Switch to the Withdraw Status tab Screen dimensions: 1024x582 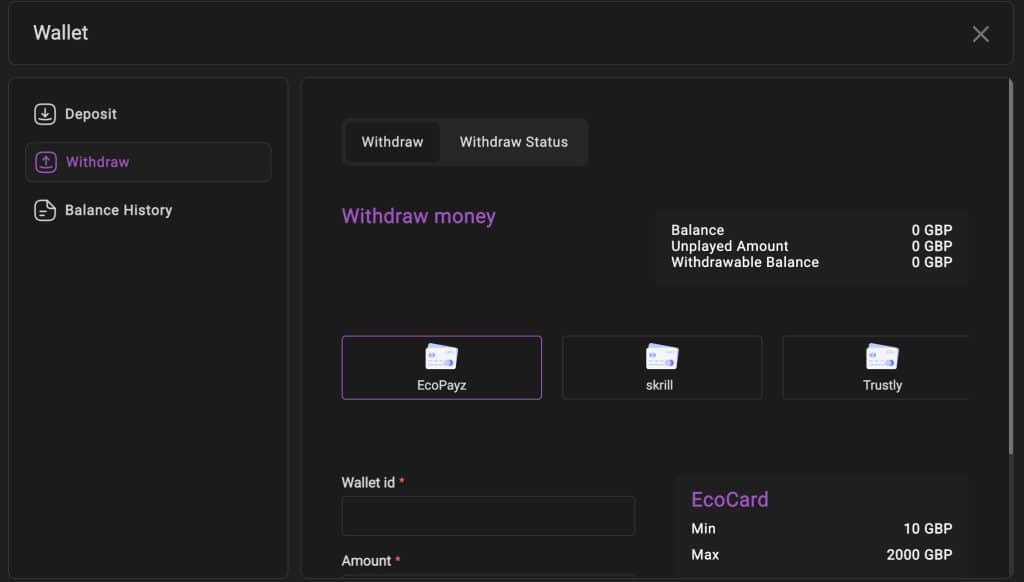click(x=514, y=142)
